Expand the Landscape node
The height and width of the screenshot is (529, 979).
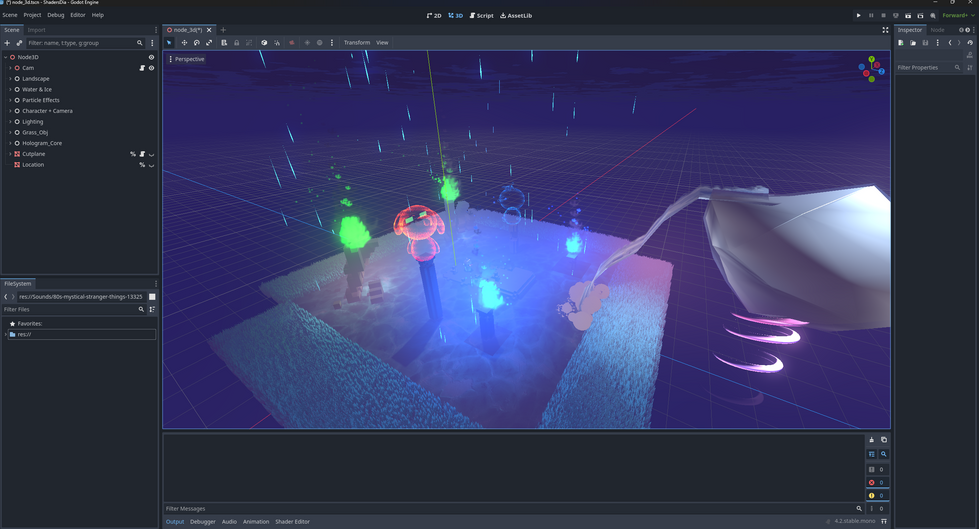click(10, 79)
